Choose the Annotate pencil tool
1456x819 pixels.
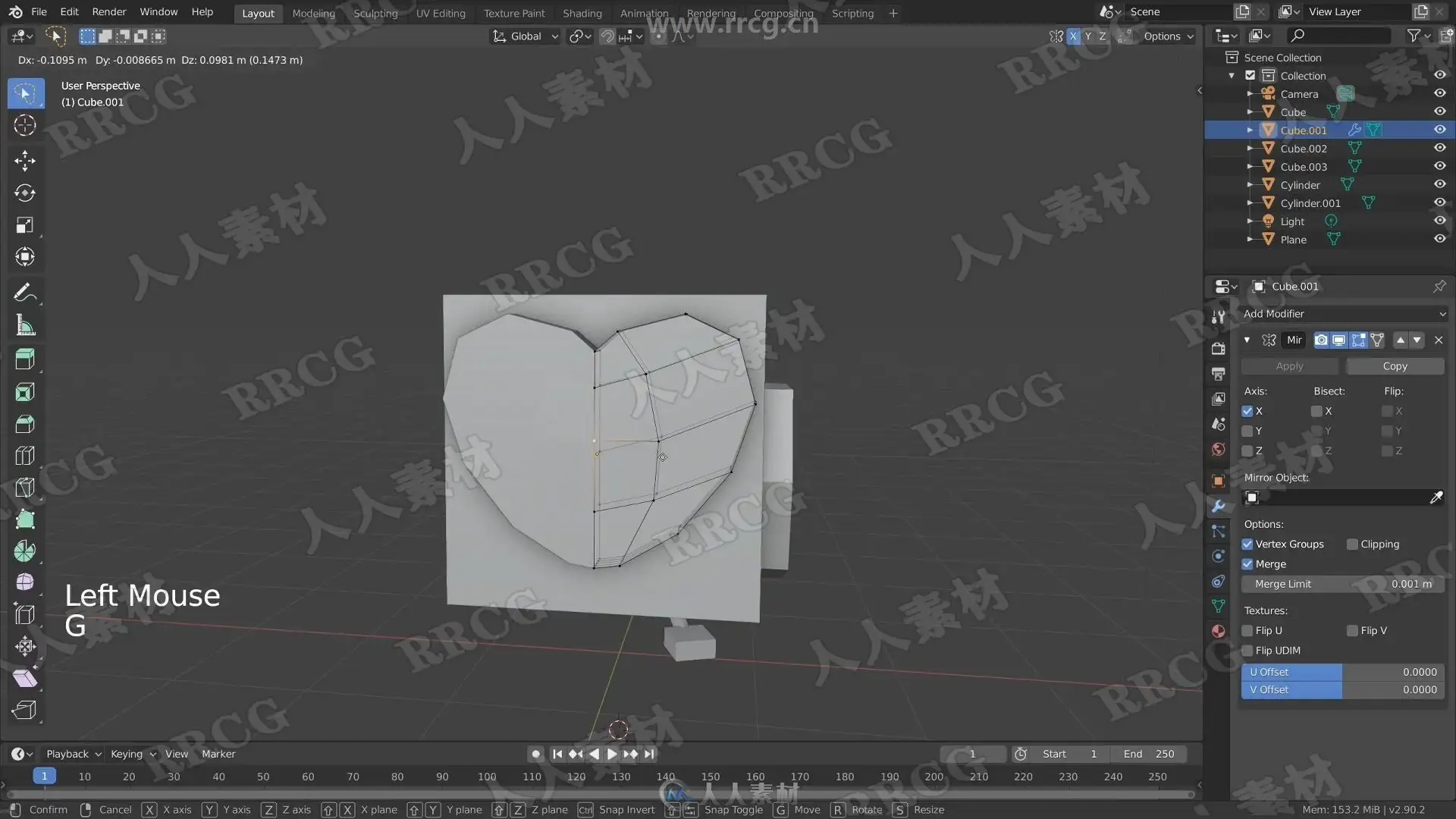[24, 293]
